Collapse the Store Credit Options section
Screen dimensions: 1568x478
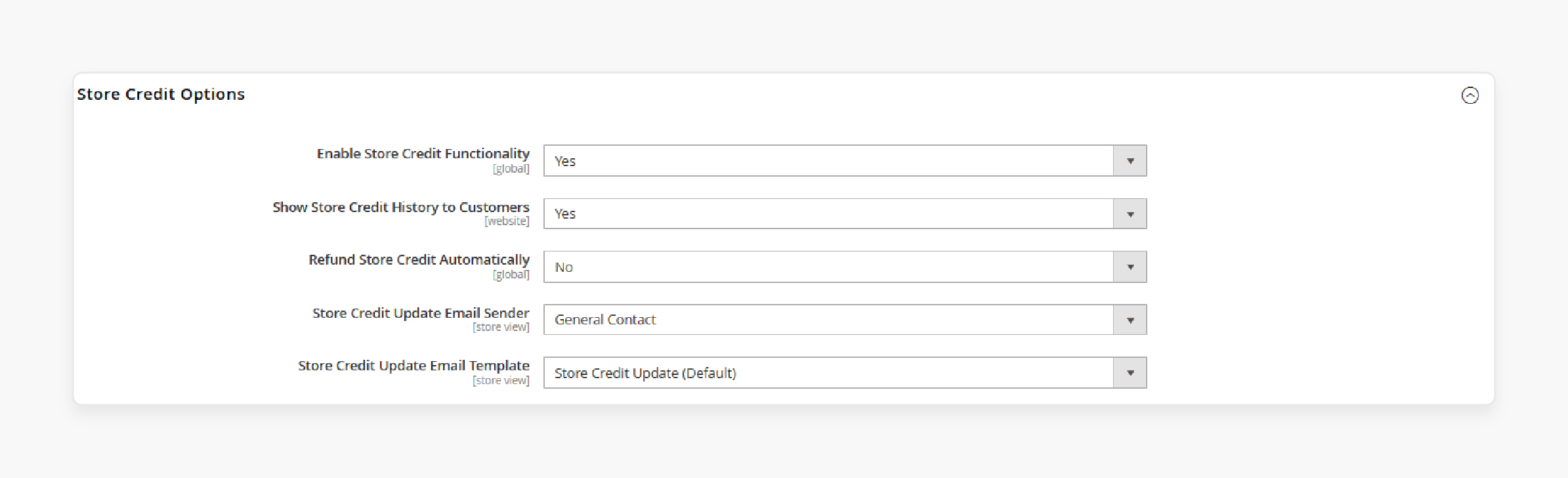pyautogui.click(x=1470, y=96)
